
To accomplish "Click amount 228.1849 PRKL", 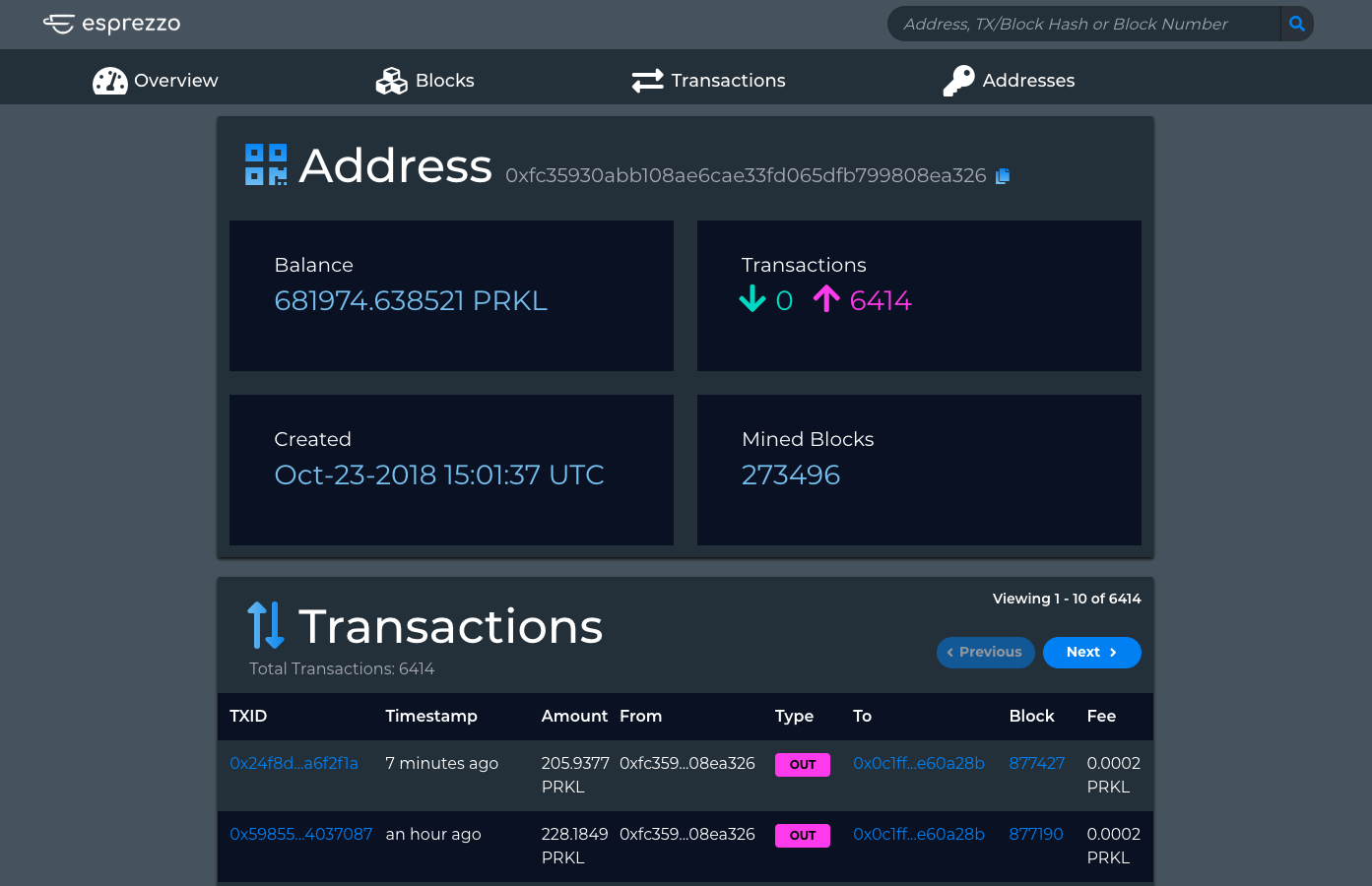I will [x=575, y=846].
